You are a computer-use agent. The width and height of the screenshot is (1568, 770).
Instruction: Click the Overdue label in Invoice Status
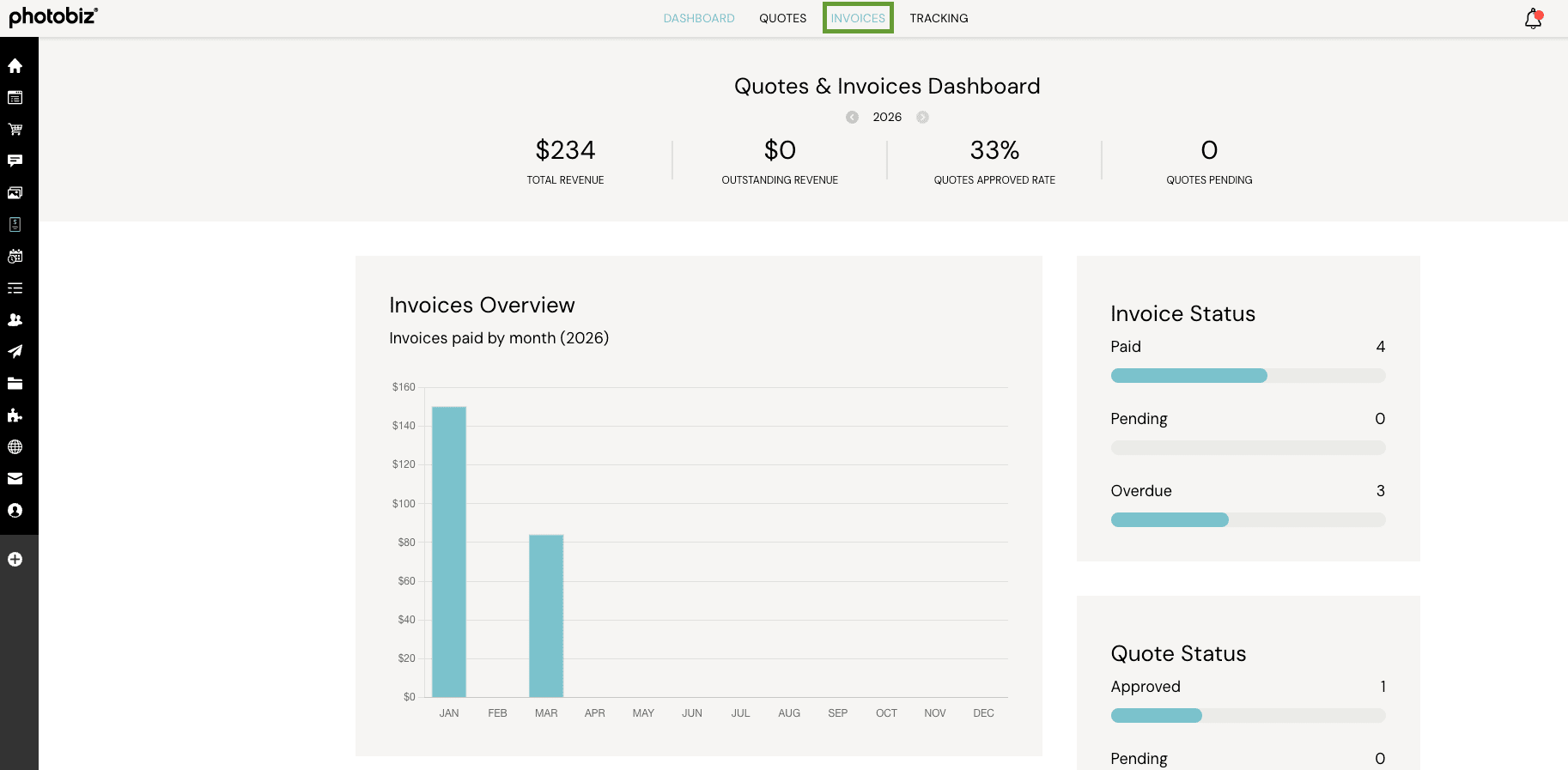(1141, 491)
